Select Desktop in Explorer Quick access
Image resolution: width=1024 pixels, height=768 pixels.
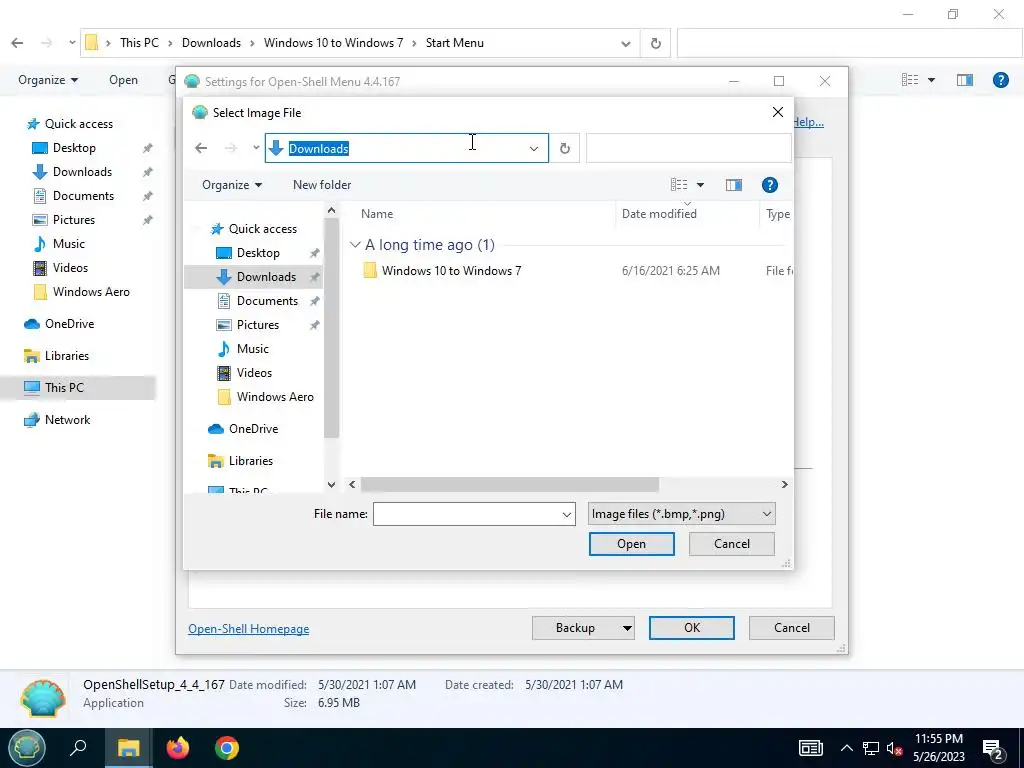coord(74,148)
